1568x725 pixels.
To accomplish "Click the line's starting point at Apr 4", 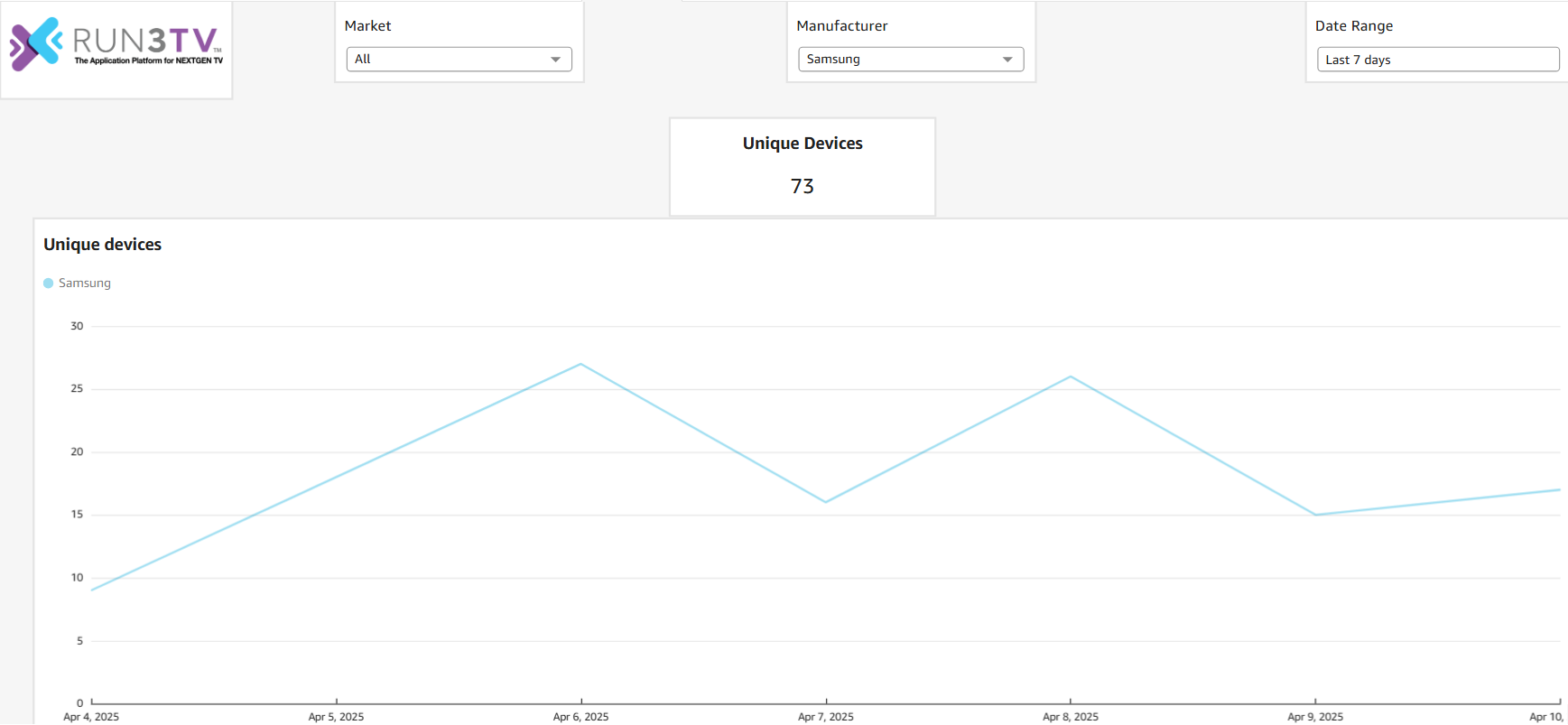I will pos(93,590).
